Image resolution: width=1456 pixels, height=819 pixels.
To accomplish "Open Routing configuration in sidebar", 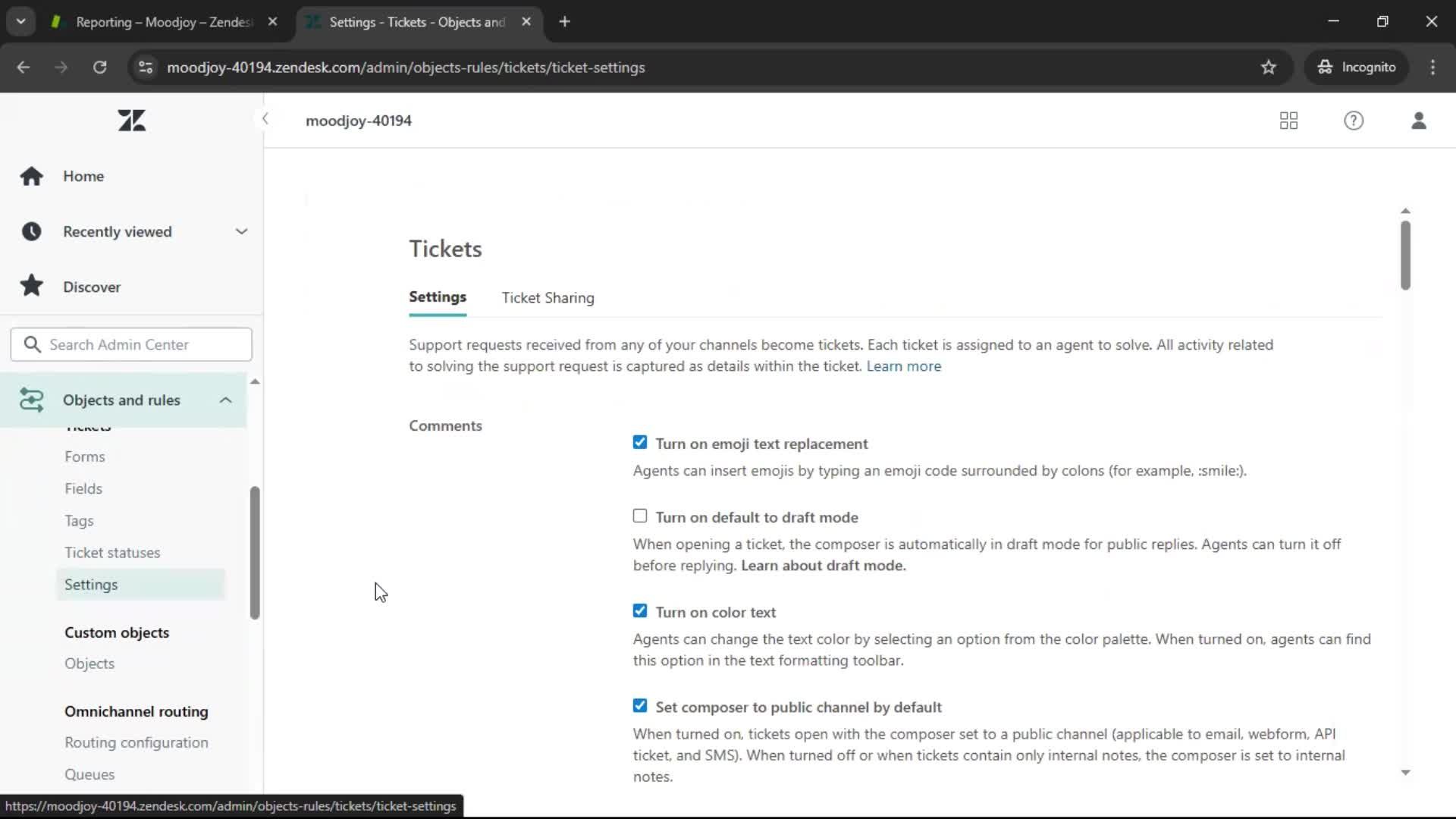I will 136,742.
